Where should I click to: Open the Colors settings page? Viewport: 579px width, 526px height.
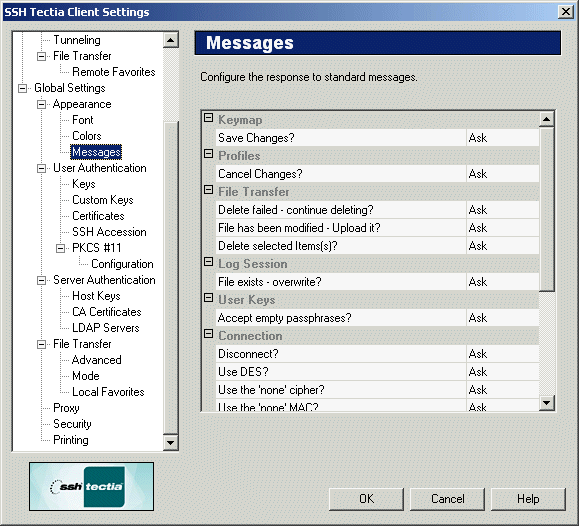click(x=87, y=136)
